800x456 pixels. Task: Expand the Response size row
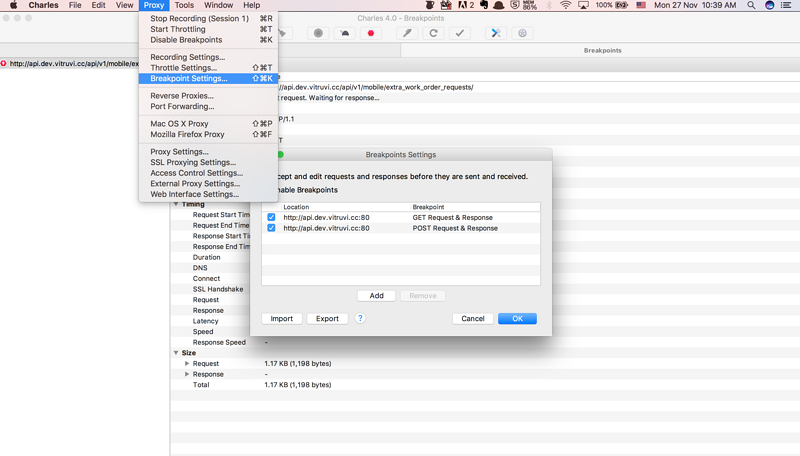[x=187, y=374]
